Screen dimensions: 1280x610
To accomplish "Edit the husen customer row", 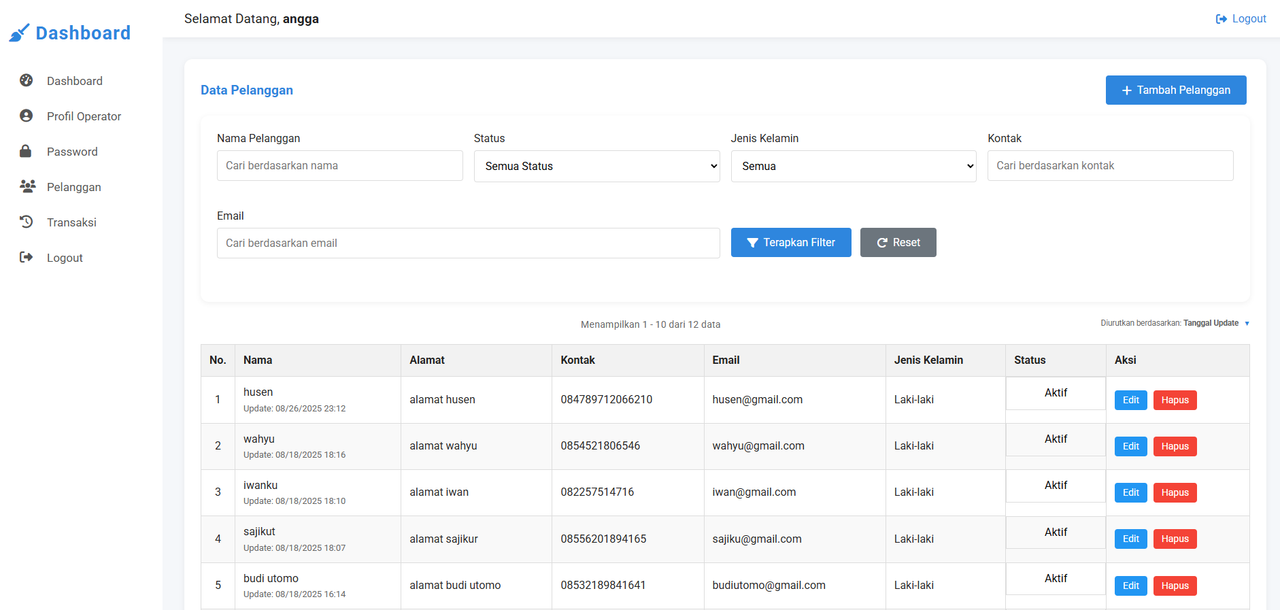I will [1131, 400].
